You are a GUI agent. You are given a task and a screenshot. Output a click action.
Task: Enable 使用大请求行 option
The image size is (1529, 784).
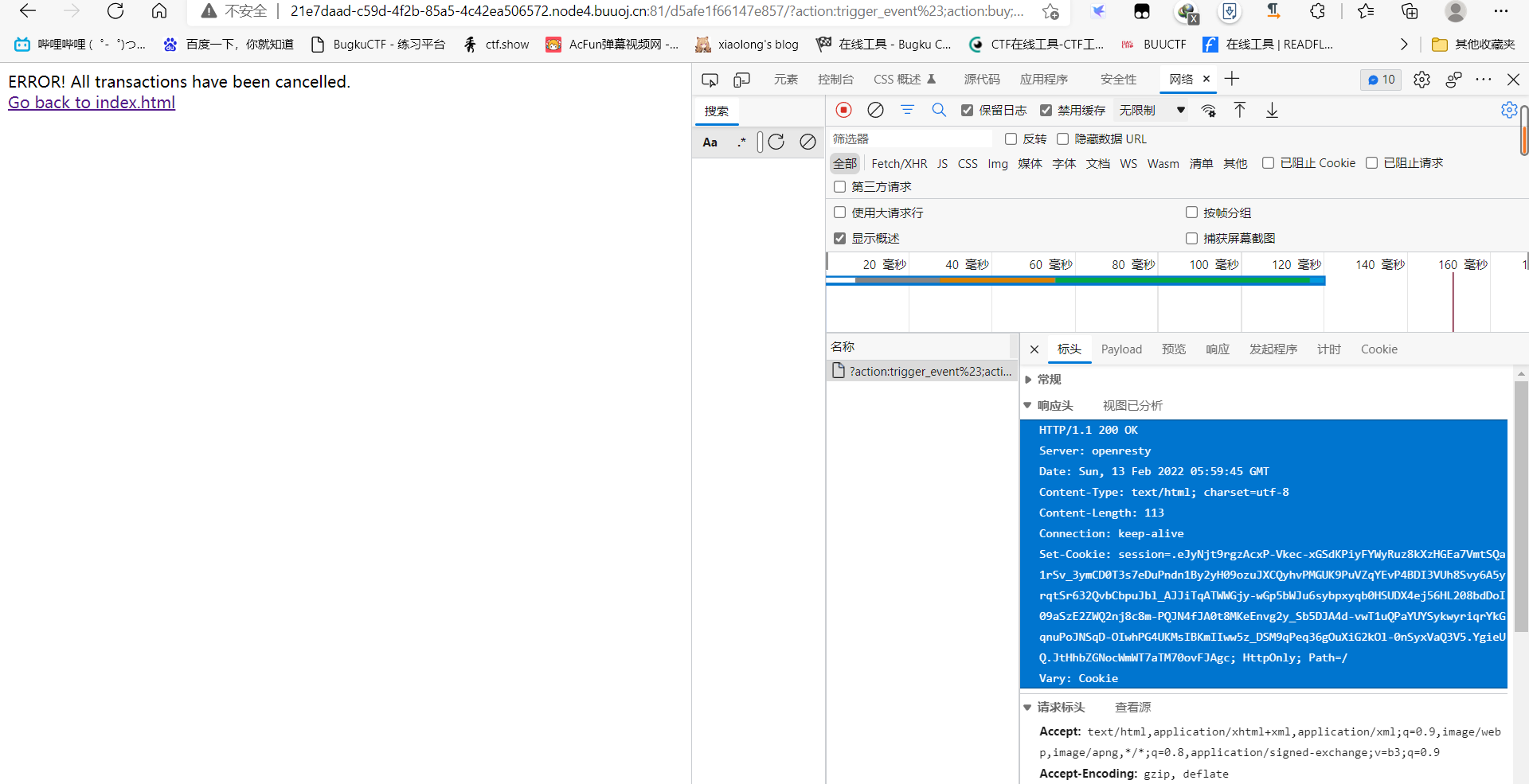point(839,213)
